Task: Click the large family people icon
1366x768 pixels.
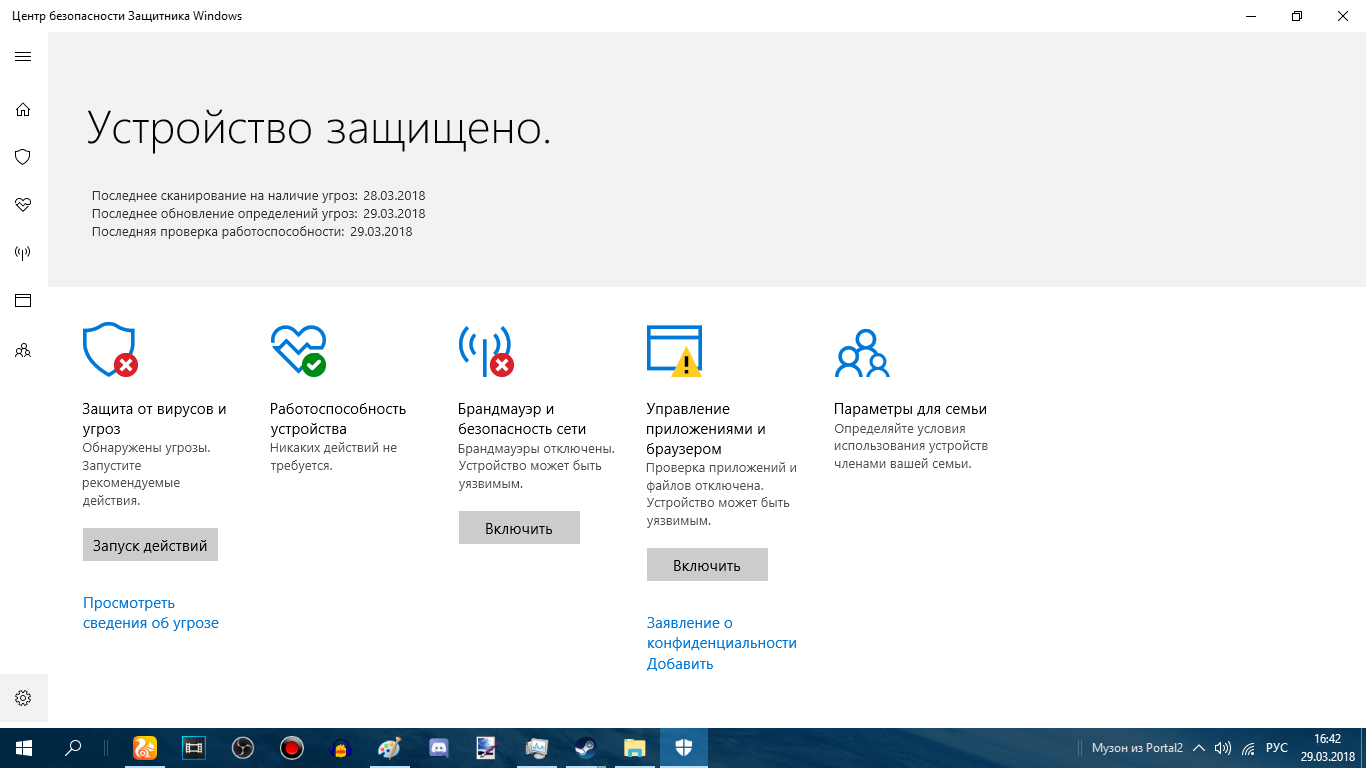Action: pos(862,353)
